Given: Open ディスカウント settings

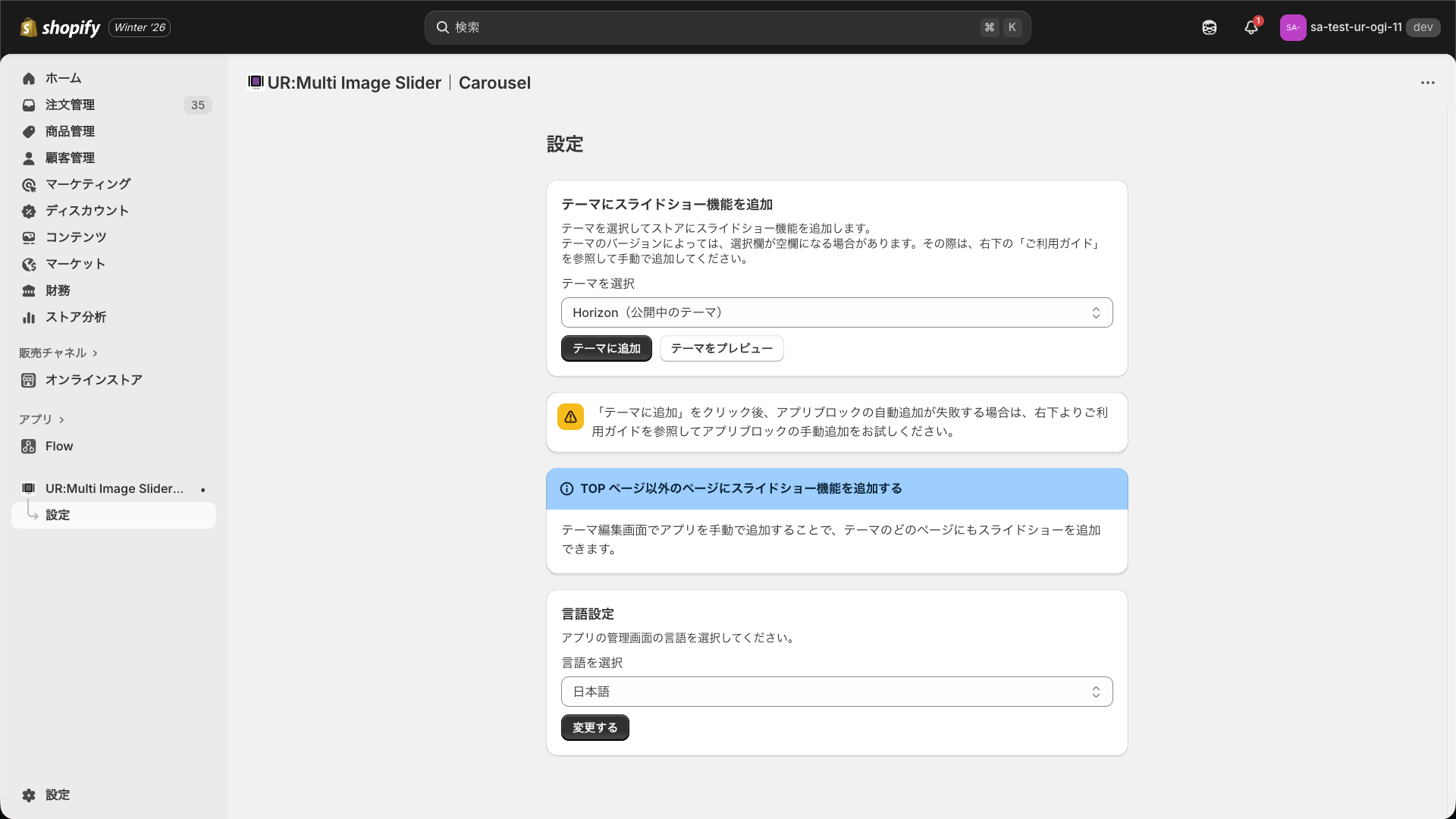Looking at the screenshot, I should pos(86,211).
